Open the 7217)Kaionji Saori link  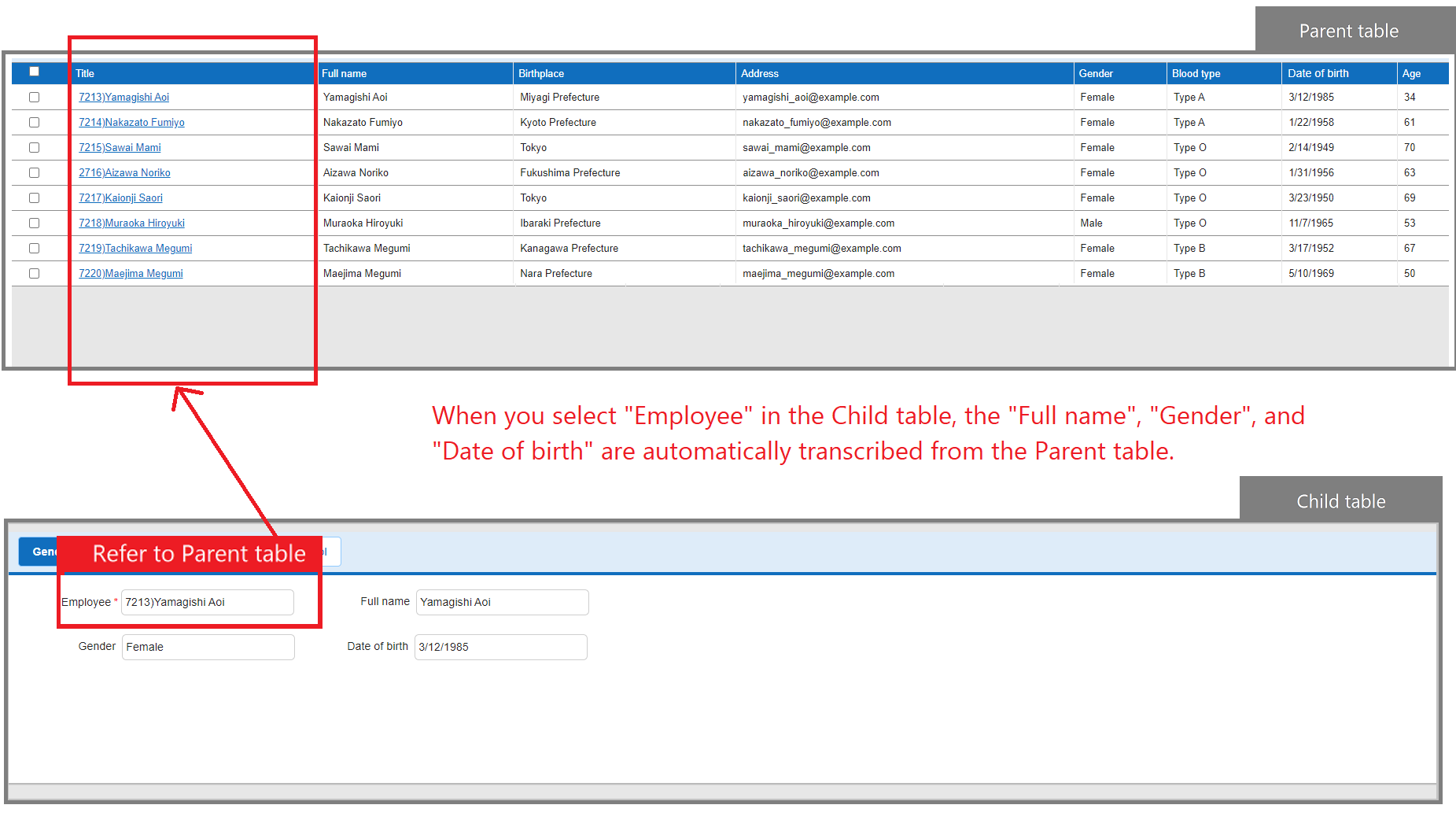[x=120, y=198]
